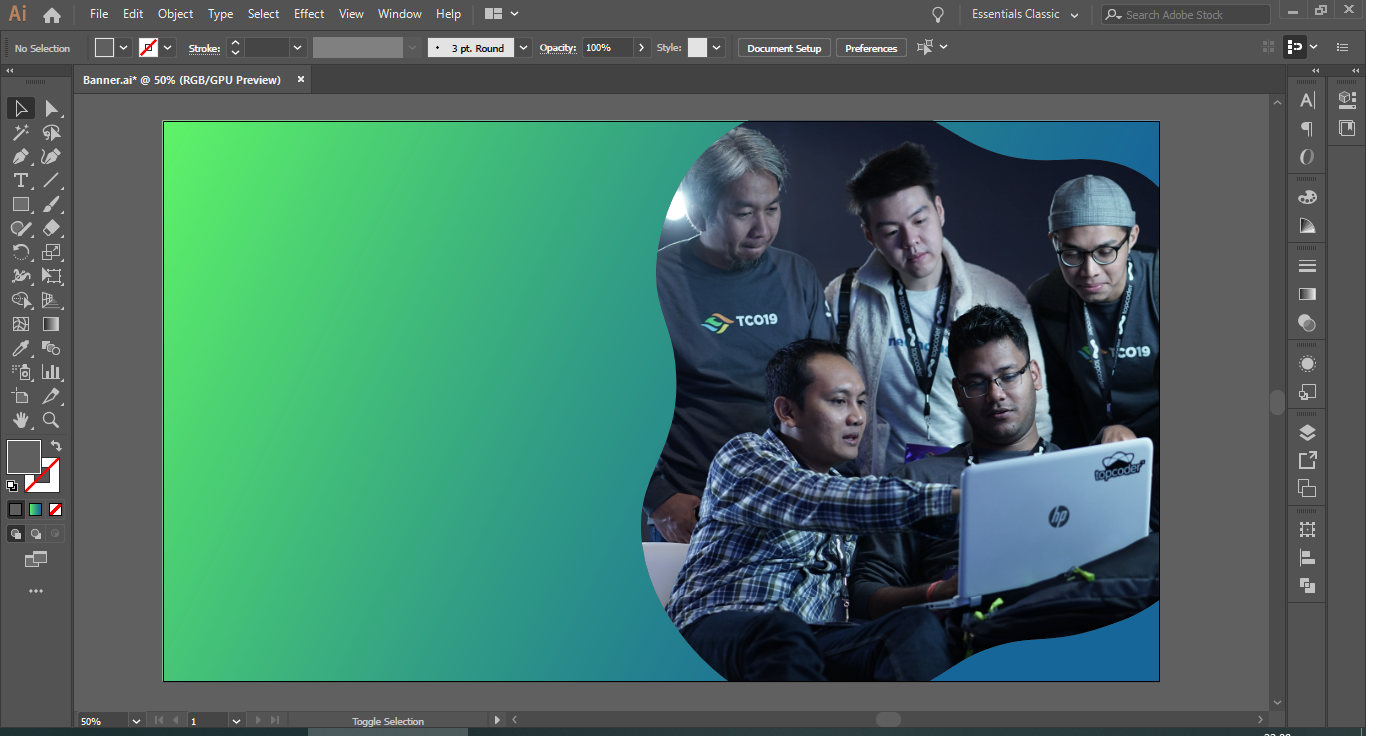Viewport: 1374px width, 736px height.
Task: Select the Direct Selection tool
Action: point(52,108)
